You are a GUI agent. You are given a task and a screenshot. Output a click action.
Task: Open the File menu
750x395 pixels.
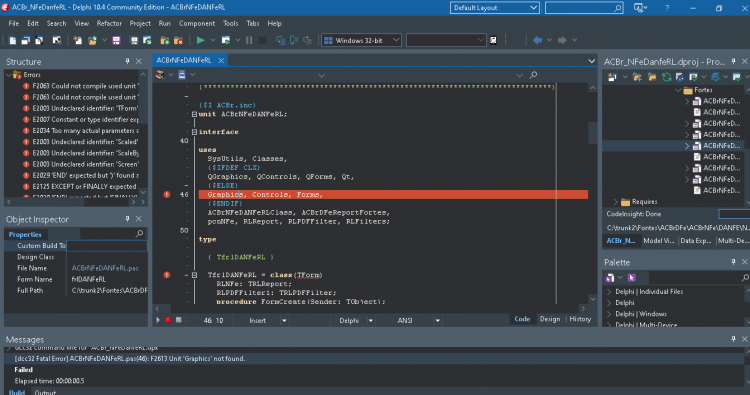(13, 23)
